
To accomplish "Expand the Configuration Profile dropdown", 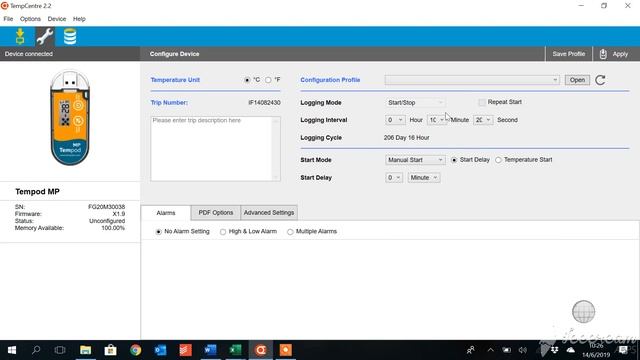I will point(472,80).
